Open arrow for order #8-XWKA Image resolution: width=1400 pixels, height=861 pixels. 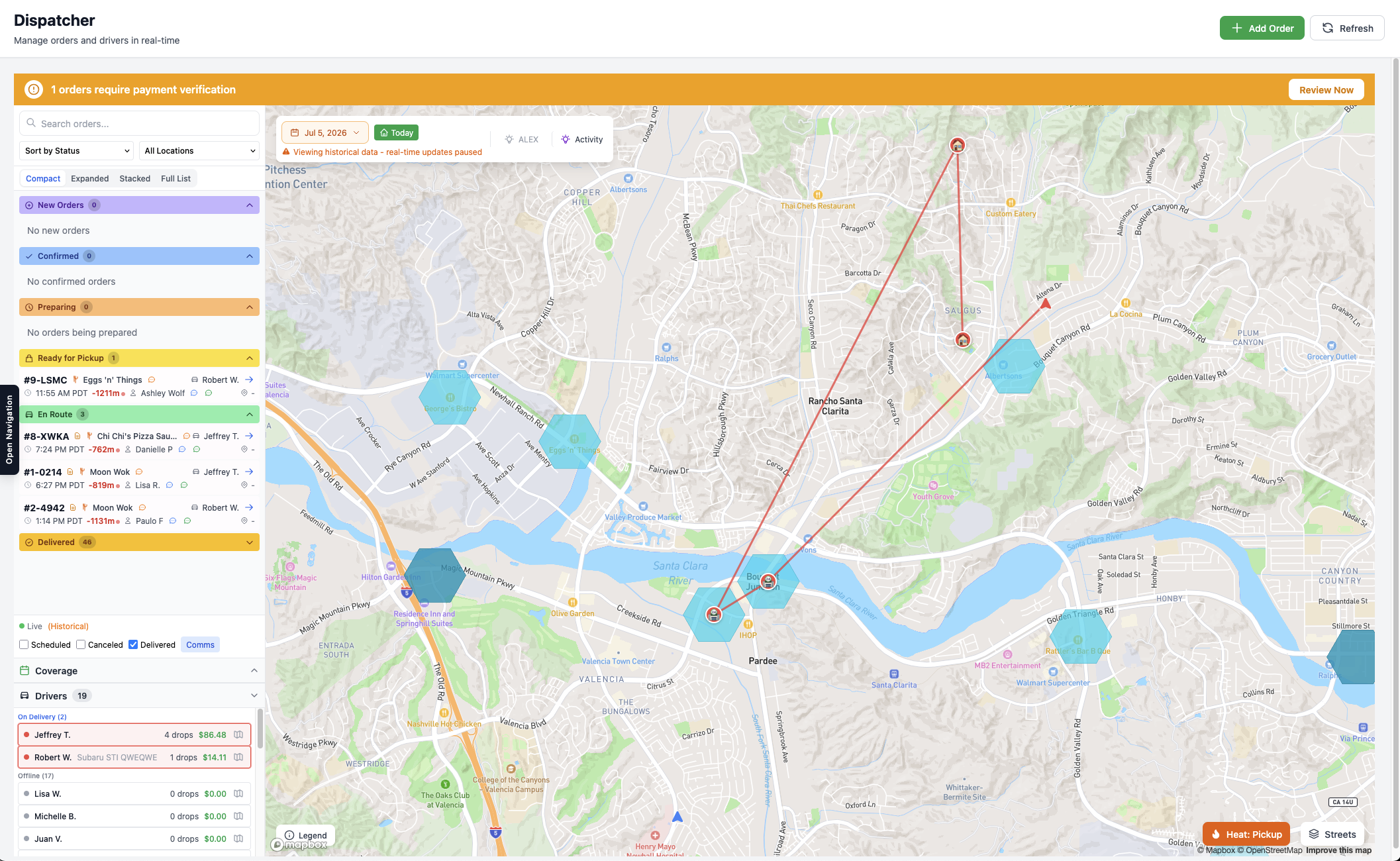249,436
